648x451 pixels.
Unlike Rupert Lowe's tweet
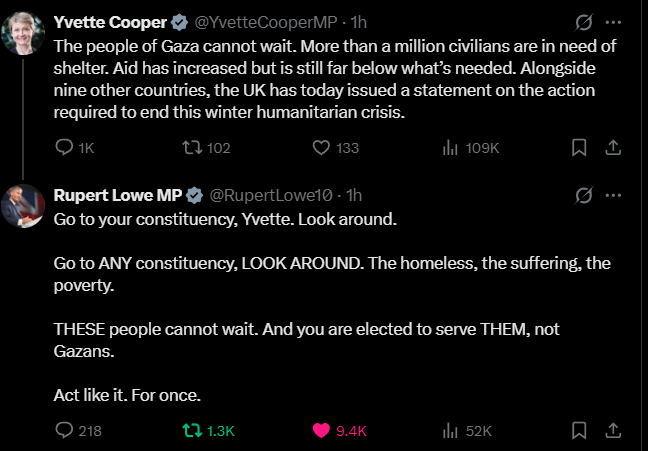[x=322, y=431]
